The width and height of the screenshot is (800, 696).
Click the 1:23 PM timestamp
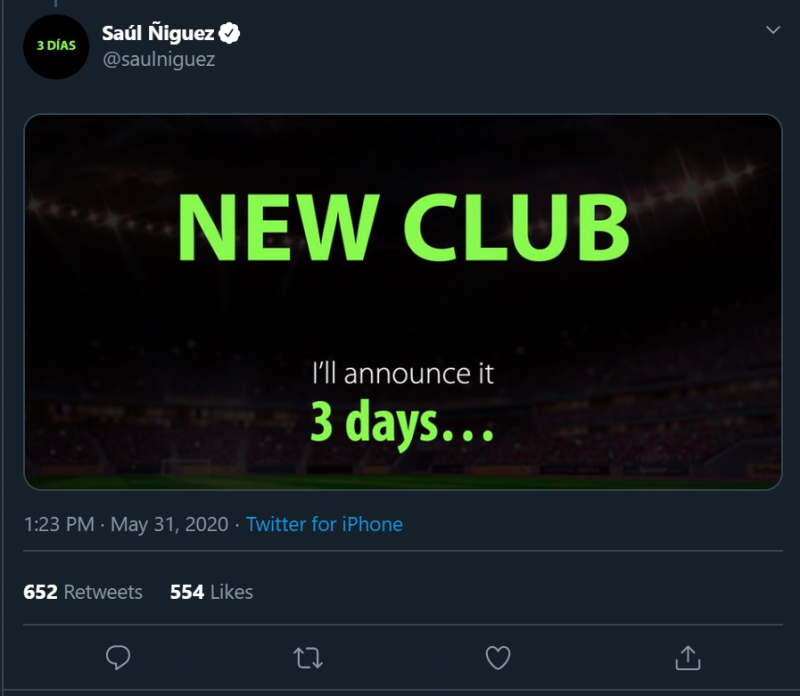tap(59, 524)
